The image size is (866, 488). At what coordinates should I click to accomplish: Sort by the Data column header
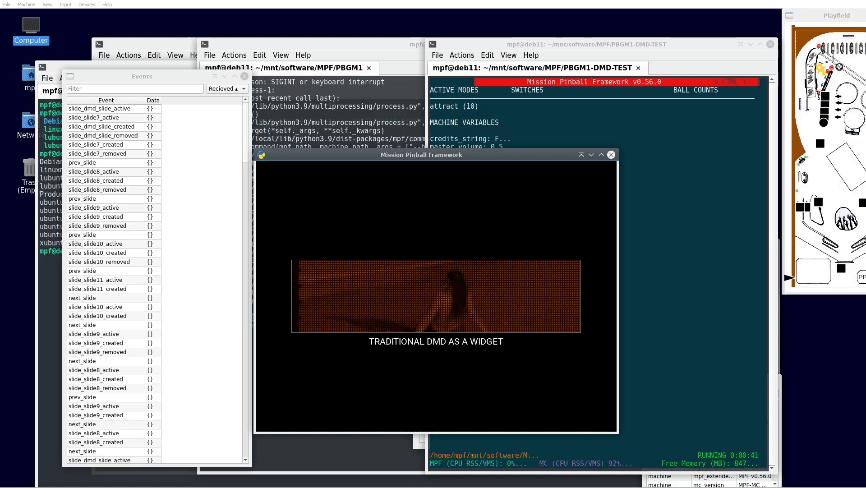click(x=152, y=100)
